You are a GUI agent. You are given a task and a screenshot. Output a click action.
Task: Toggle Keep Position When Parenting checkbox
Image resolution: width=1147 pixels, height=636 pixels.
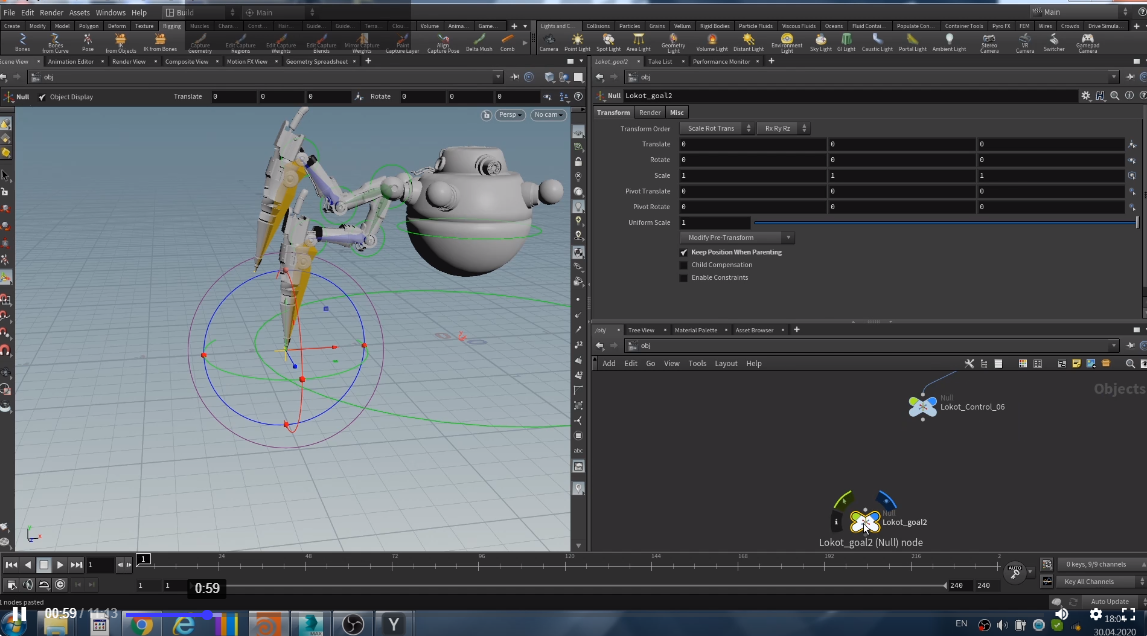pyautogui.click(x=684, y=253)
